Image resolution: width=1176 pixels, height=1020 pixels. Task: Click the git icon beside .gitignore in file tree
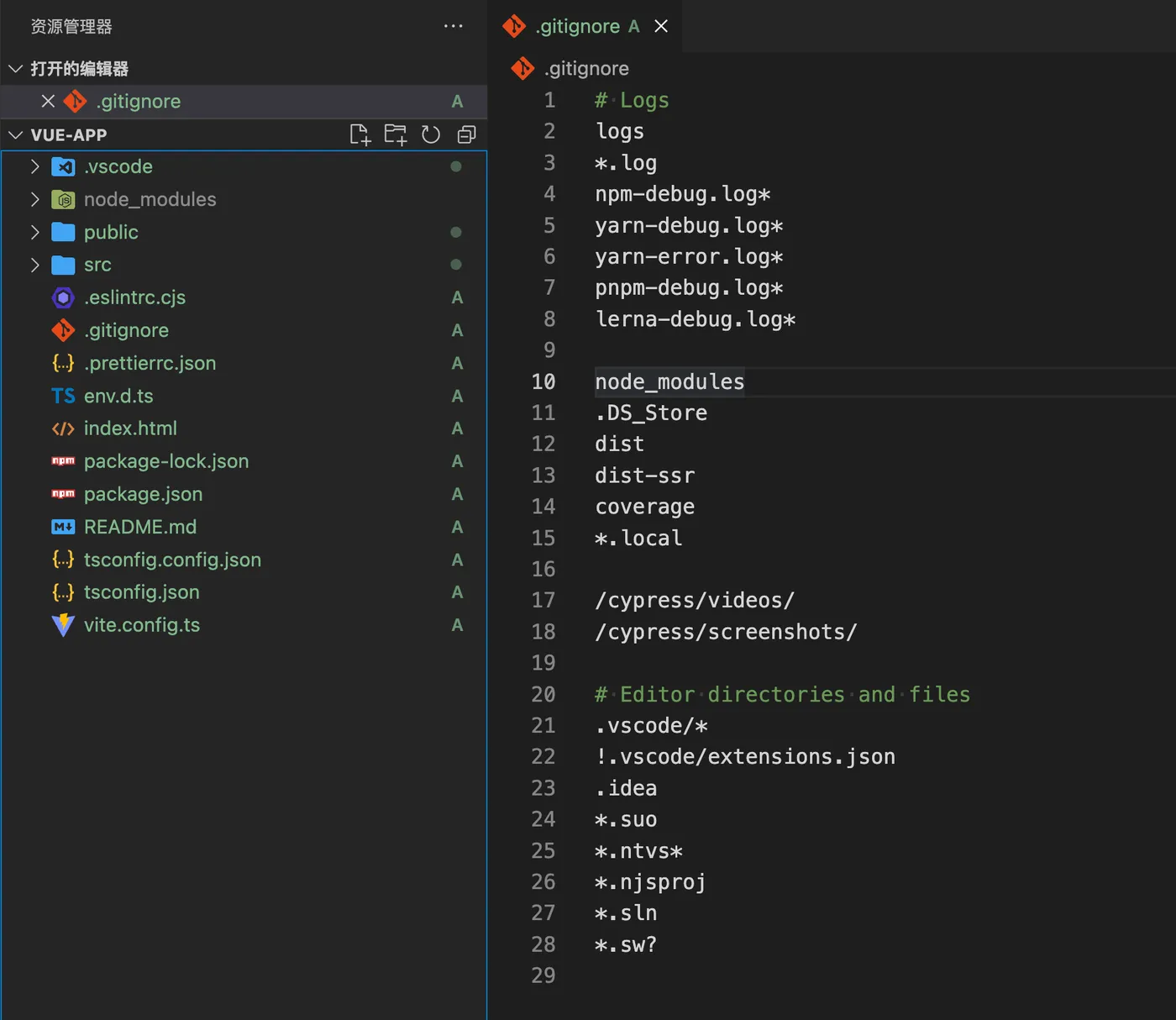click(63, 330)
